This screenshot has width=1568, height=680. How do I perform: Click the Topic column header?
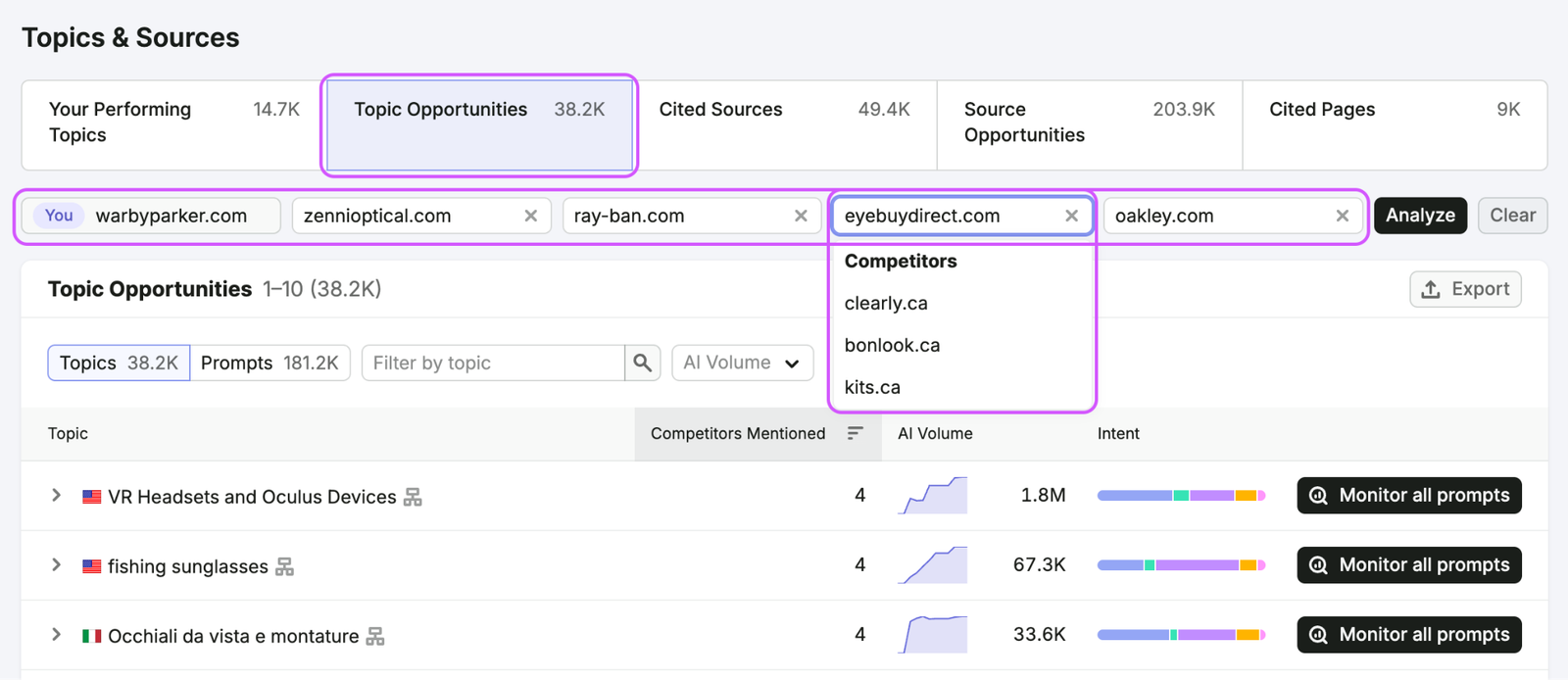68,433
